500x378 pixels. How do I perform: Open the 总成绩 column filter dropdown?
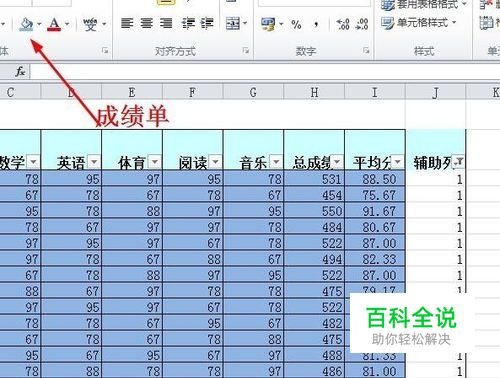(x=337, y=162)
